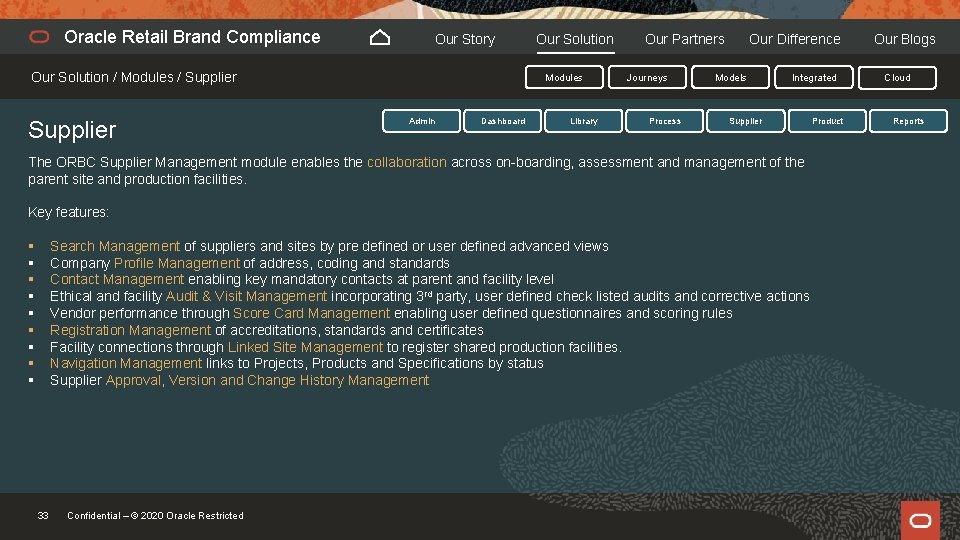The height and width of the screenshot is (540, 960).
Task: Click the Oracle Retail Brand Compliance title
Action: pos(192,37)
